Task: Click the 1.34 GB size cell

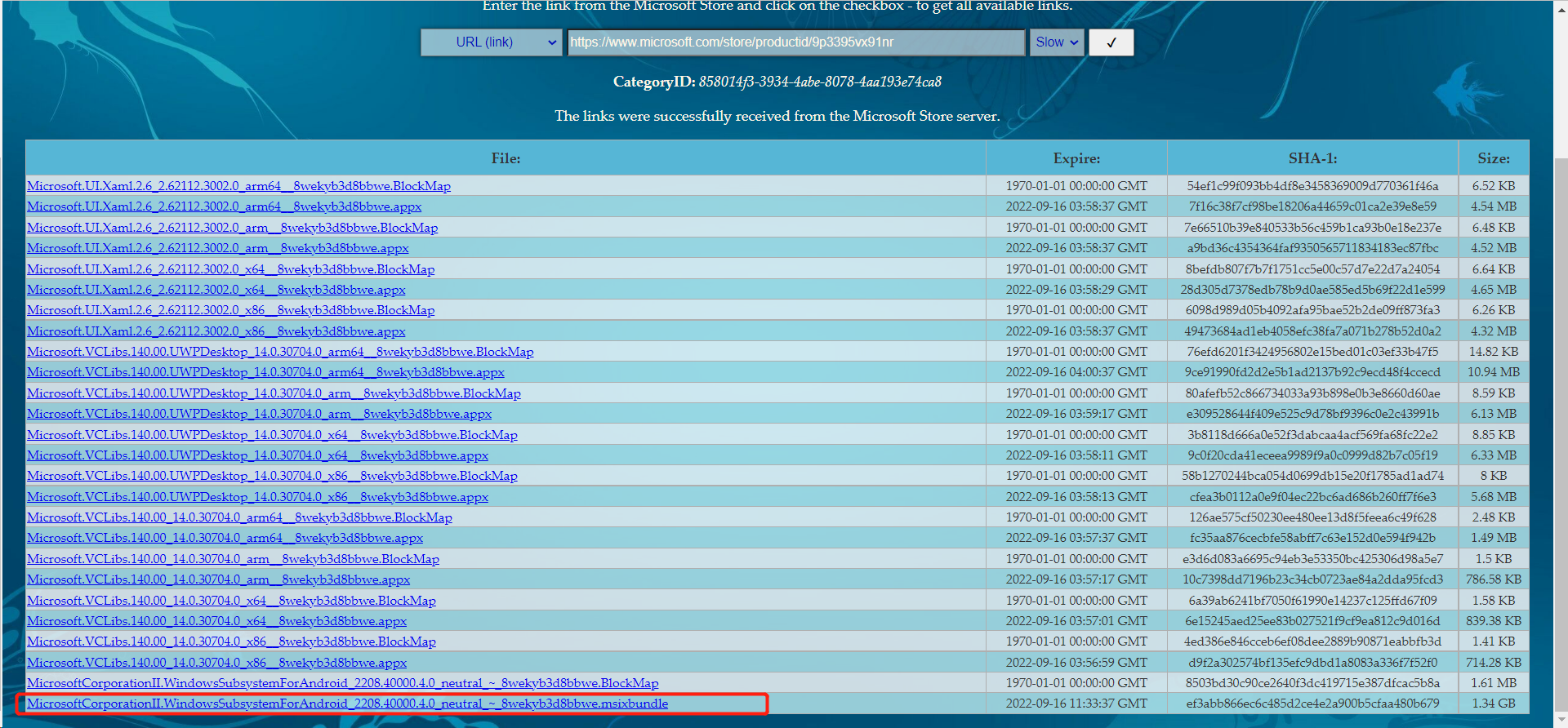Action: coord(1494,704)
